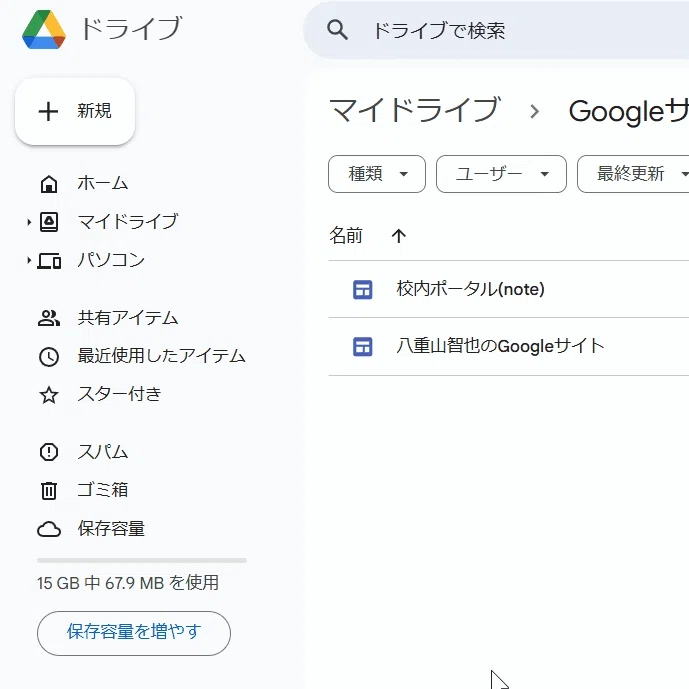Click the スパム warning icon
This screenshot has width=689, height=689.
[x=49, y=452]
